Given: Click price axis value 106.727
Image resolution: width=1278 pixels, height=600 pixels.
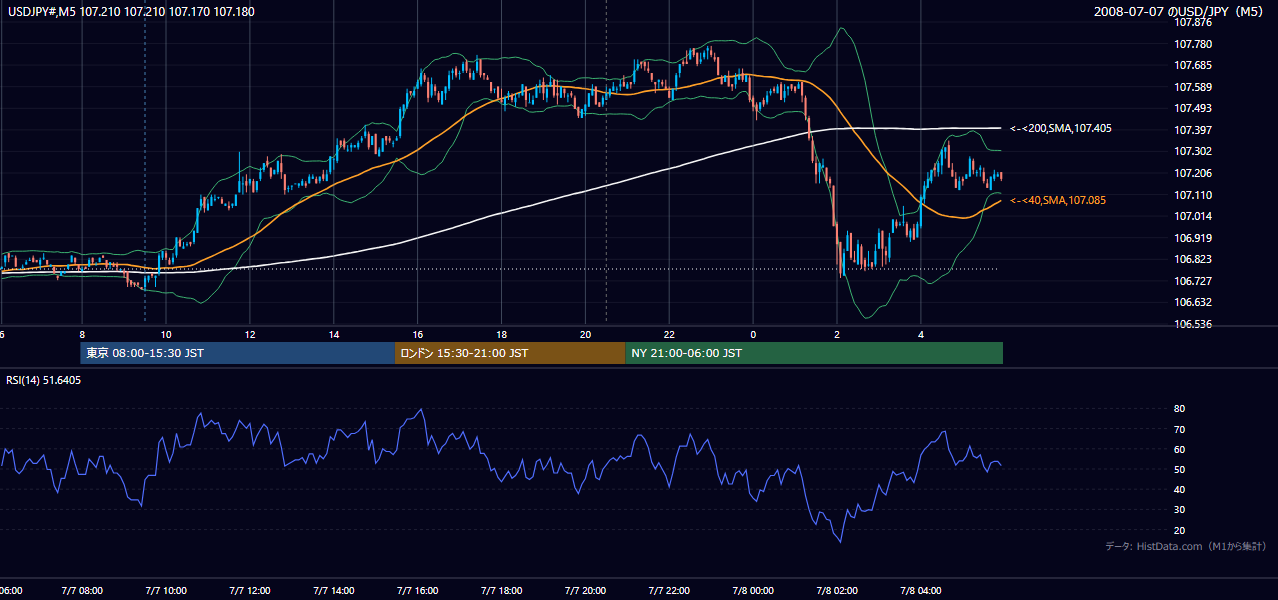Looking at the screenshot, I should [1192, 281].
